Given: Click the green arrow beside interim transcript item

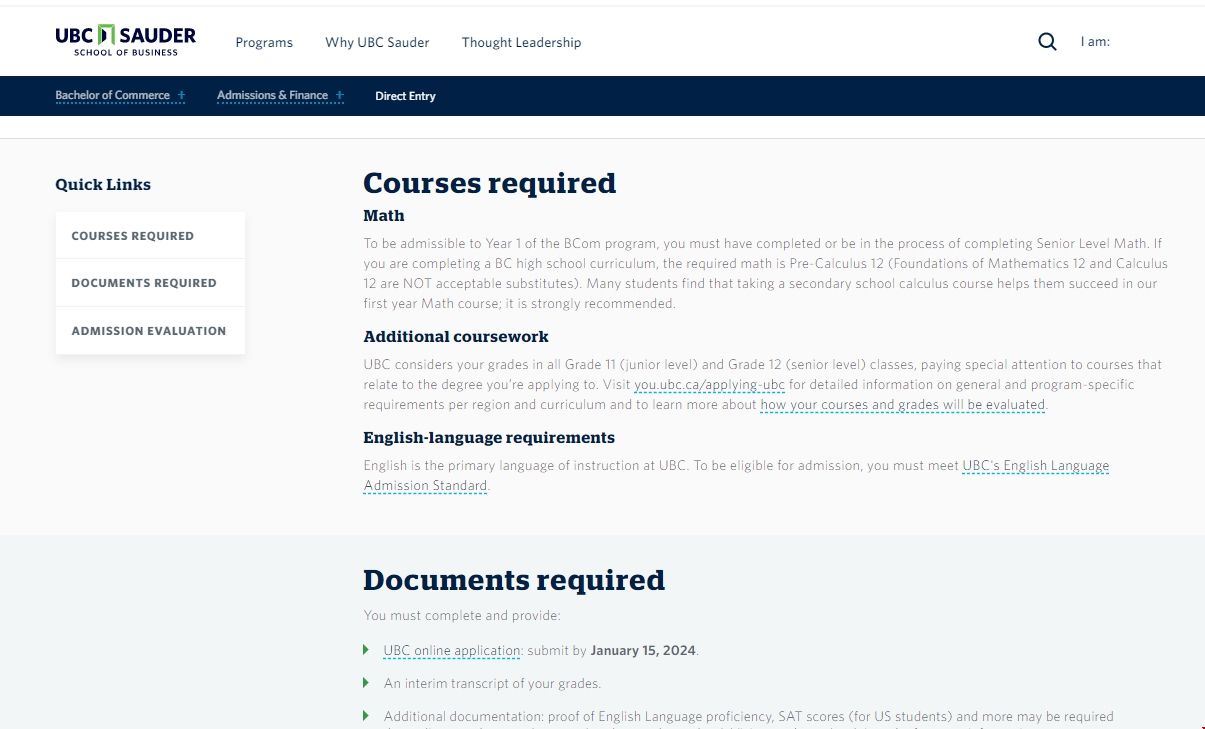Looking at the screenshot, I should click(367, 682).
